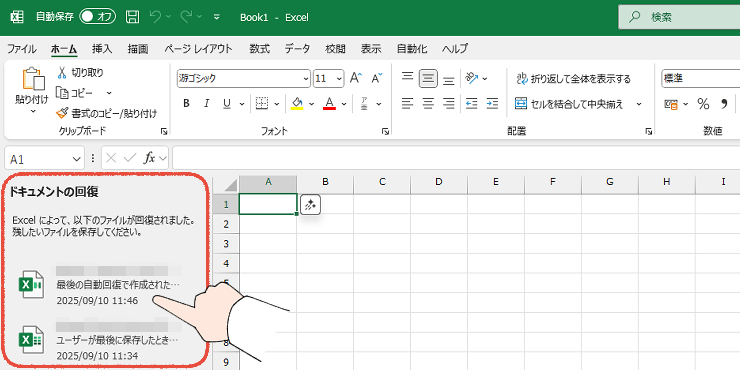The image size is (740, 370).
Task: Expand the borders dropdown arrow
Action: (277, 103)
